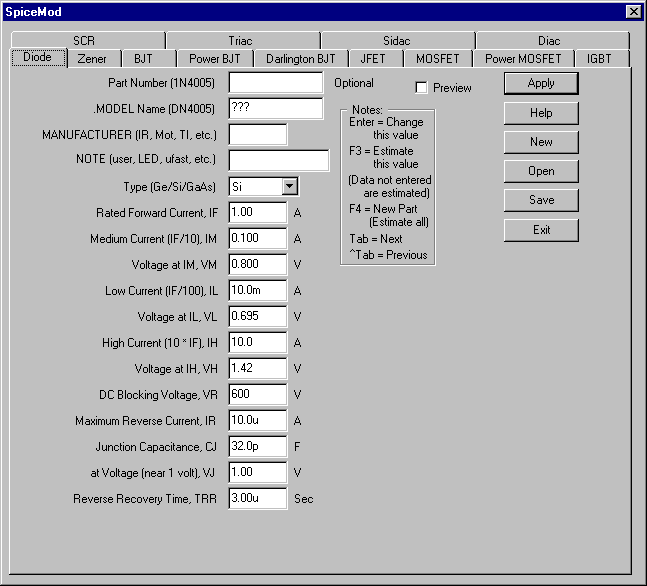Open the Type (Ge/Si/GaAs) dropdown
Viewport: 647px width, 586px height.
(289, 186)
